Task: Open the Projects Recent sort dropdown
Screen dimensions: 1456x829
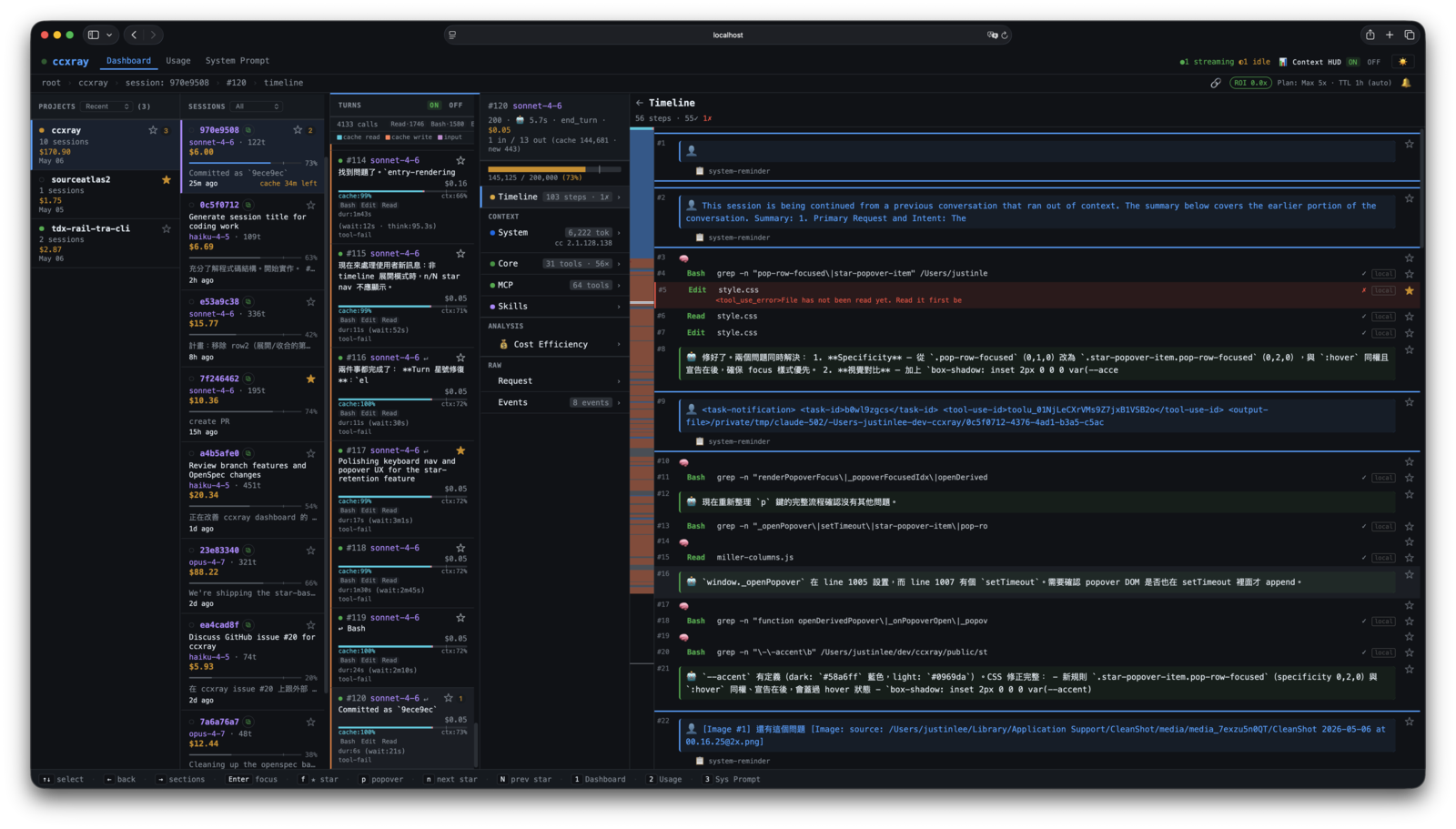Action: click(x=107, y=106)
